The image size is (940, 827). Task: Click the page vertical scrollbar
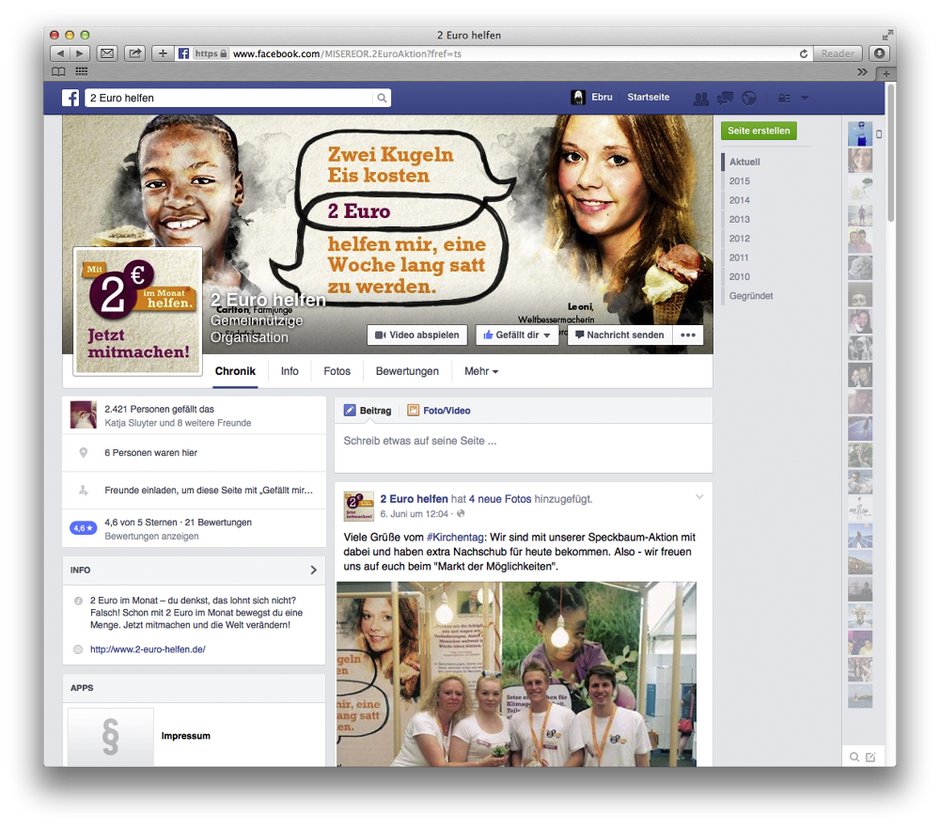click(891, 153)
